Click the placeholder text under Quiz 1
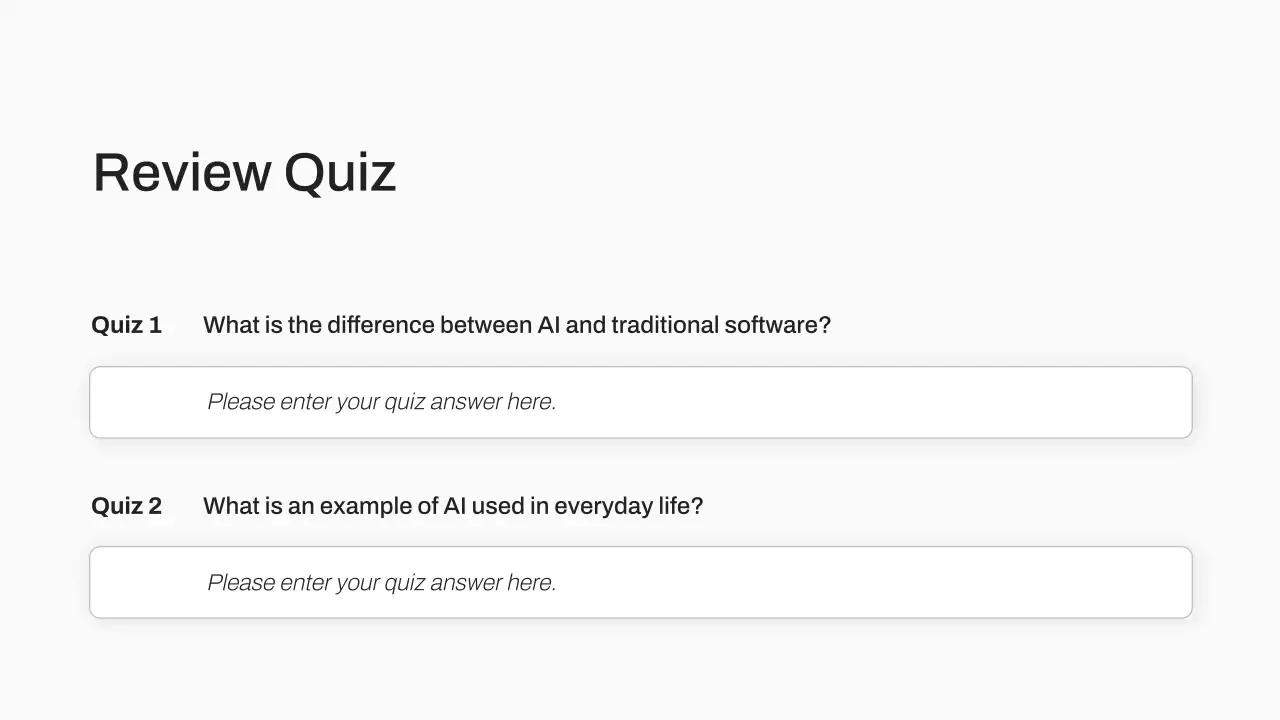The width and height of the screenshot is (1280, 720). [x=381, y=402]
